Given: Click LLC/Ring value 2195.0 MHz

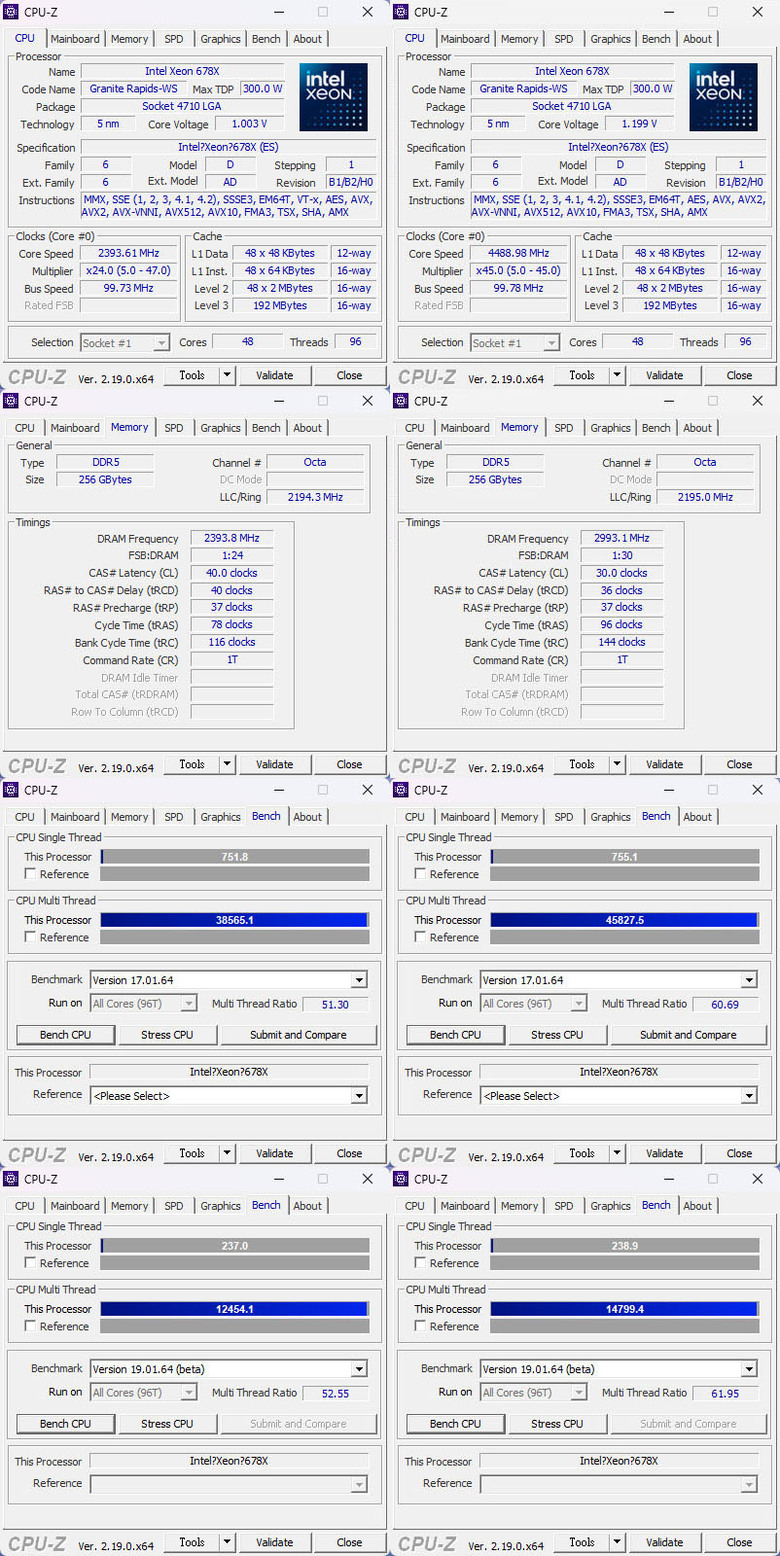Looking at the screenshot, I should click(x=705, y=497).
